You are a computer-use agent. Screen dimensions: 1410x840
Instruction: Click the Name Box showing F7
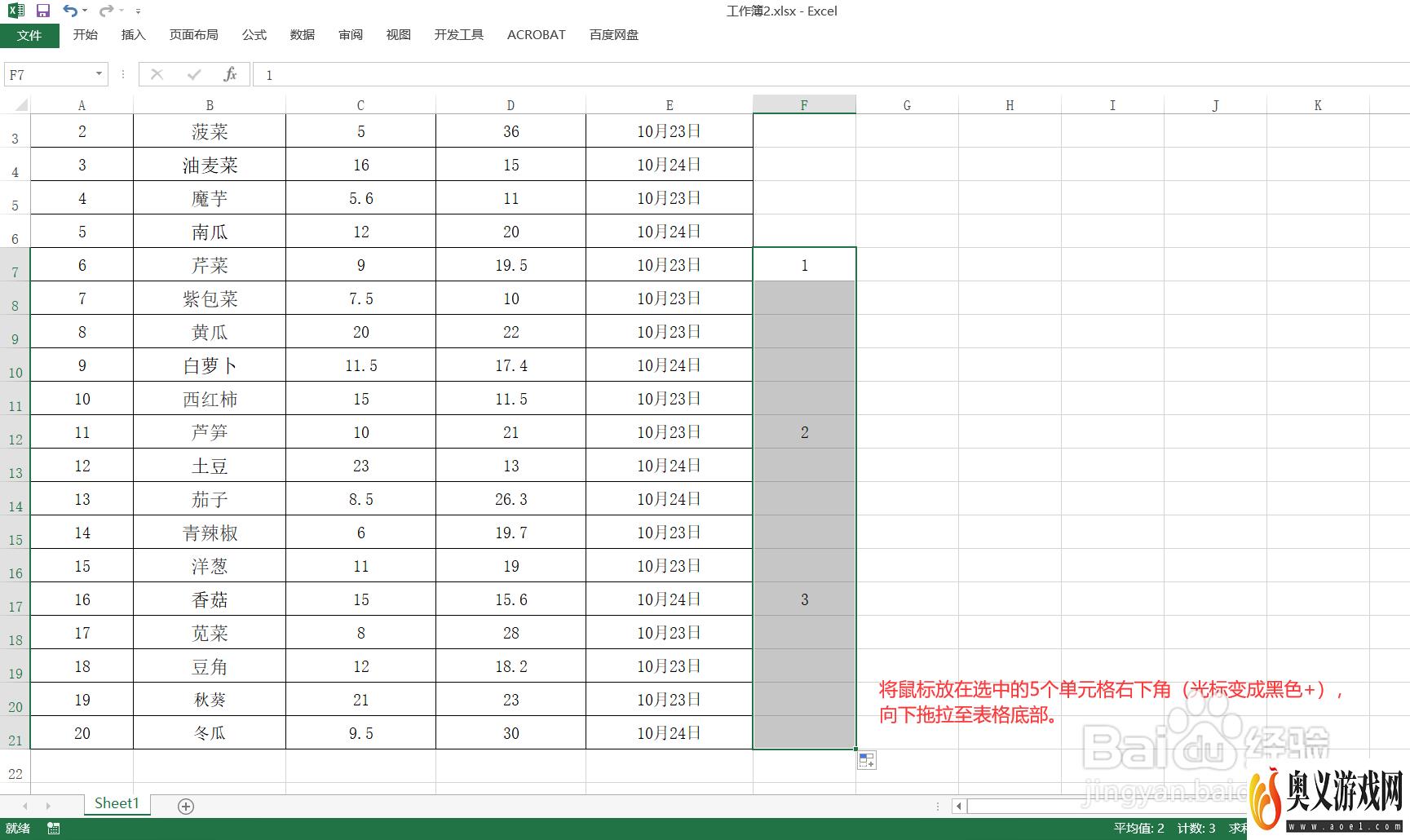[47, 74]
